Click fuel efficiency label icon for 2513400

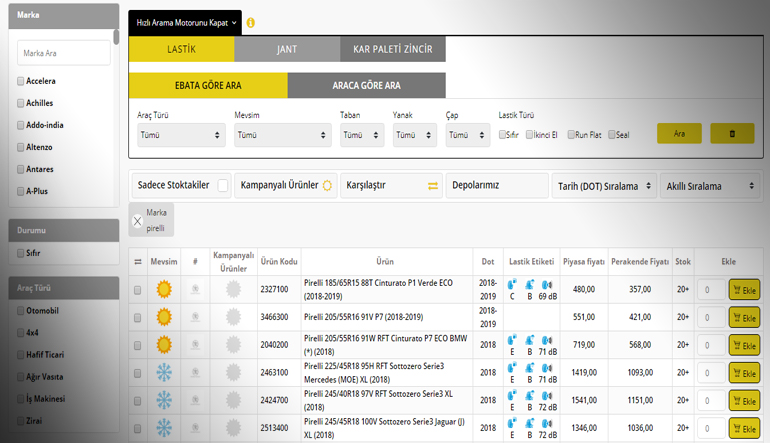[512, 423]
